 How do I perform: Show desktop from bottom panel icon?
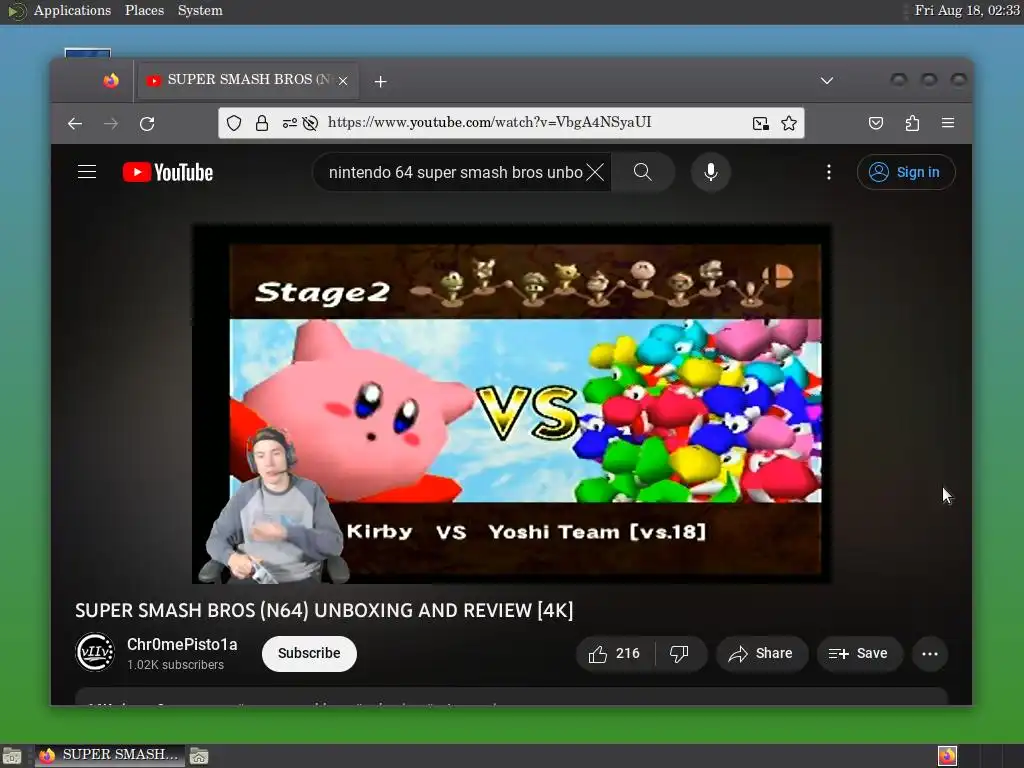point(12,756)
